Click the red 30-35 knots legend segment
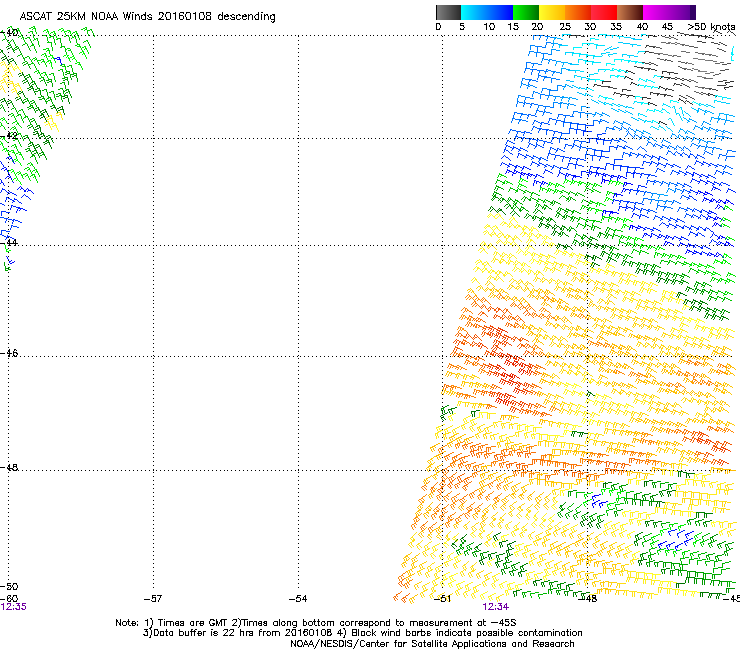 [604, 12]
